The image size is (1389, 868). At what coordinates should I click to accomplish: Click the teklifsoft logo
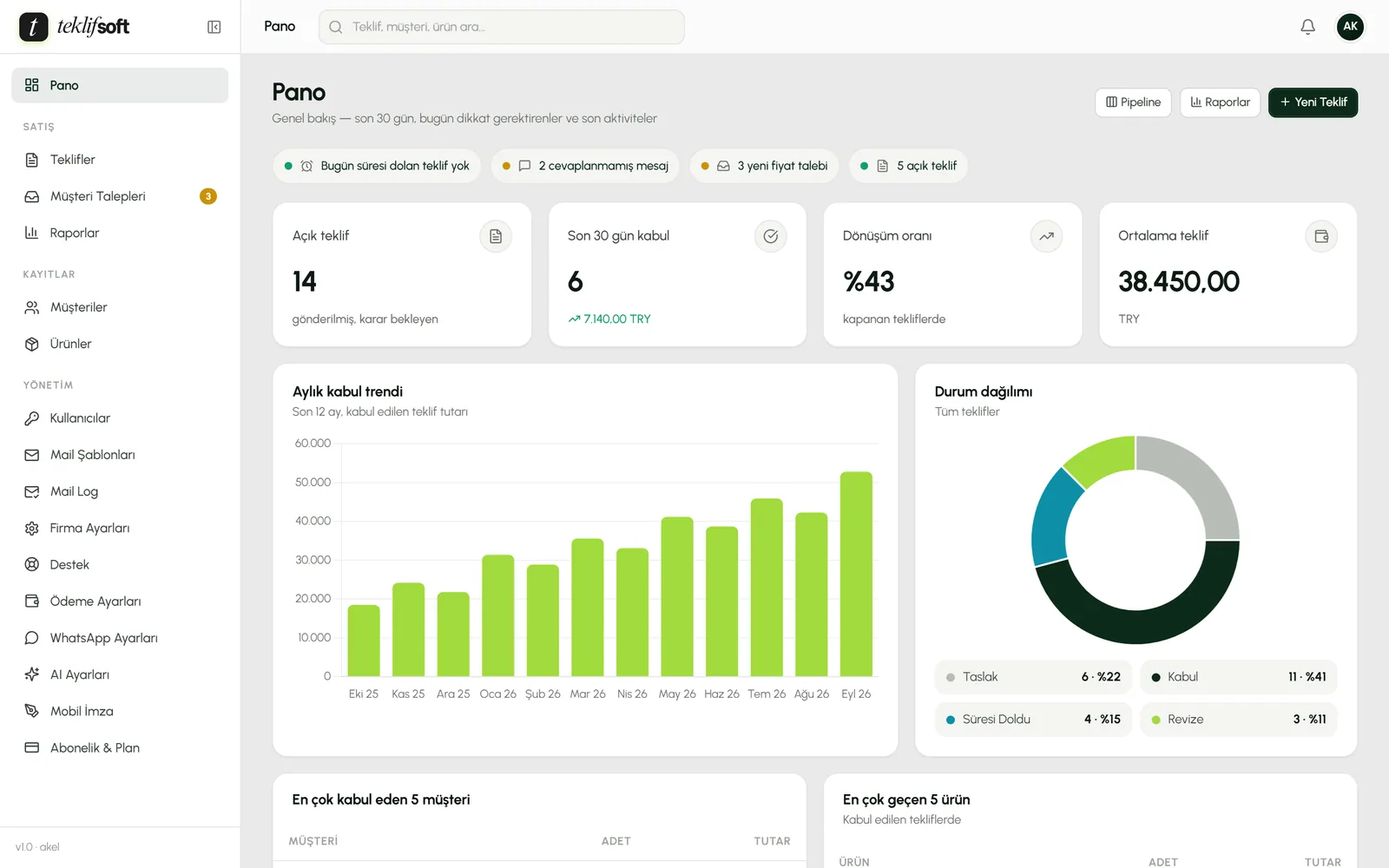[x=75, y=27]
